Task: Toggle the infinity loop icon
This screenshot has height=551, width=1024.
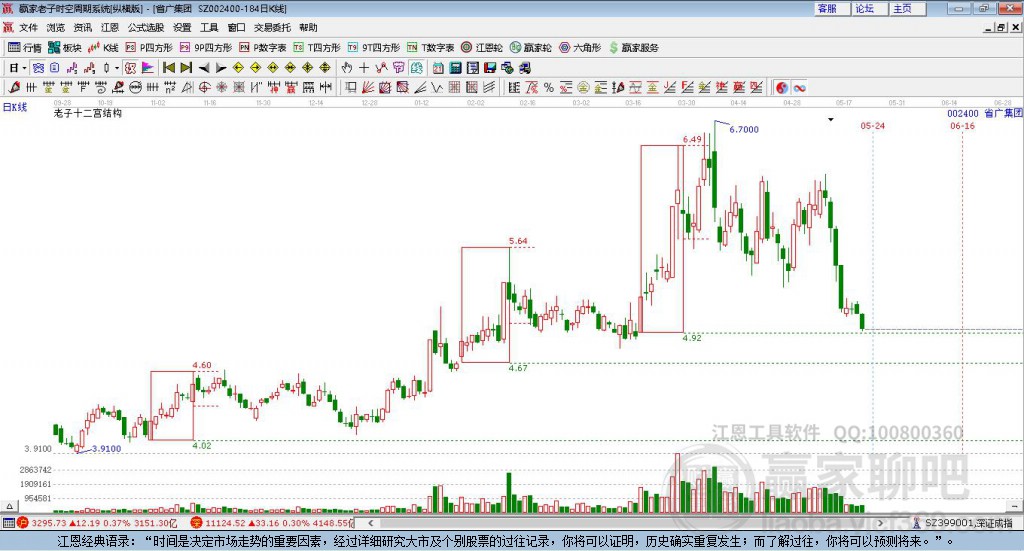Action: pyautogui.click(x=799, y=87)
